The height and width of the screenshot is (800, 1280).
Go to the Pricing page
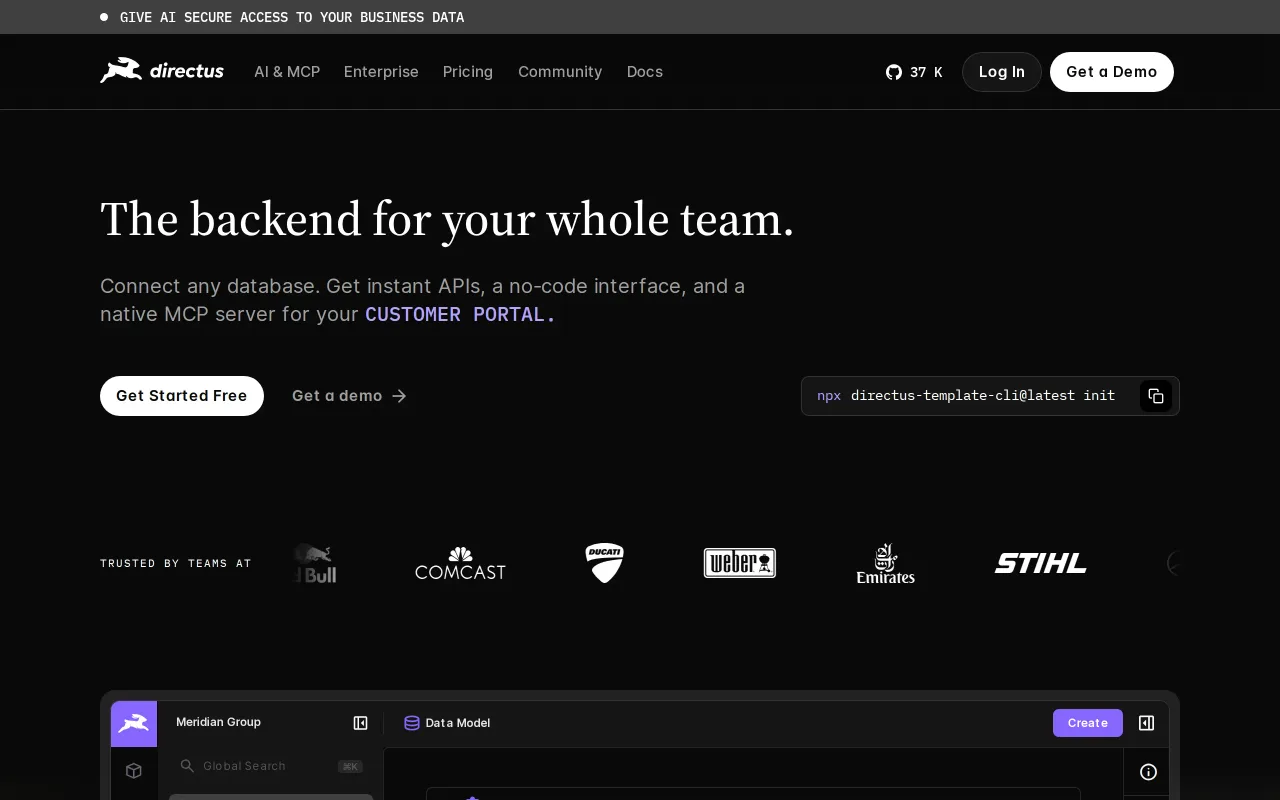point(468,72)
